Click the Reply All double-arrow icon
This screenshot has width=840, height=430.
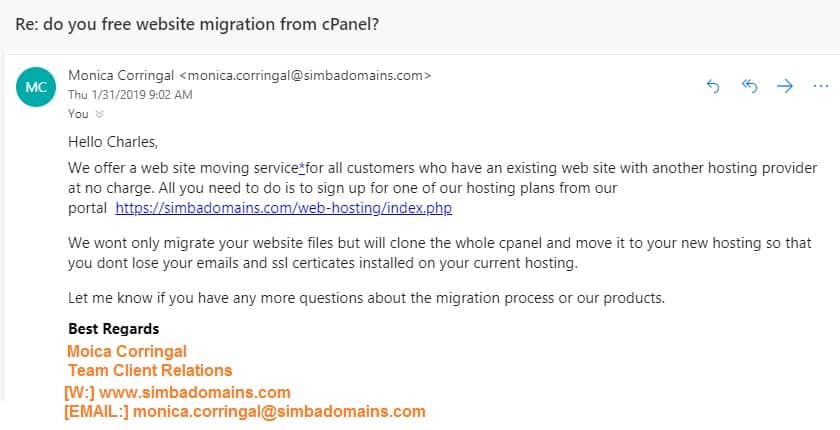click(749, 86)
